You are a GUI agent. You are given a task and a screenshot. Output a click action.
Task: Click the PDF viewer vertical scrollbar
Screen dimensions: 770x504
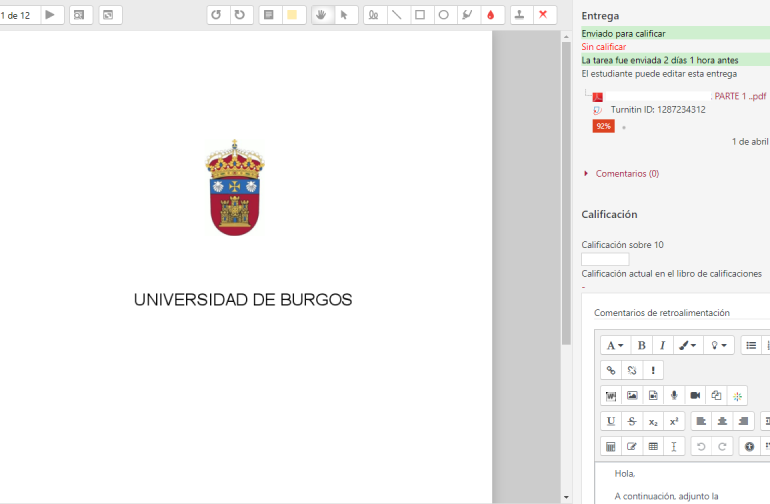(x=566, y=194)
